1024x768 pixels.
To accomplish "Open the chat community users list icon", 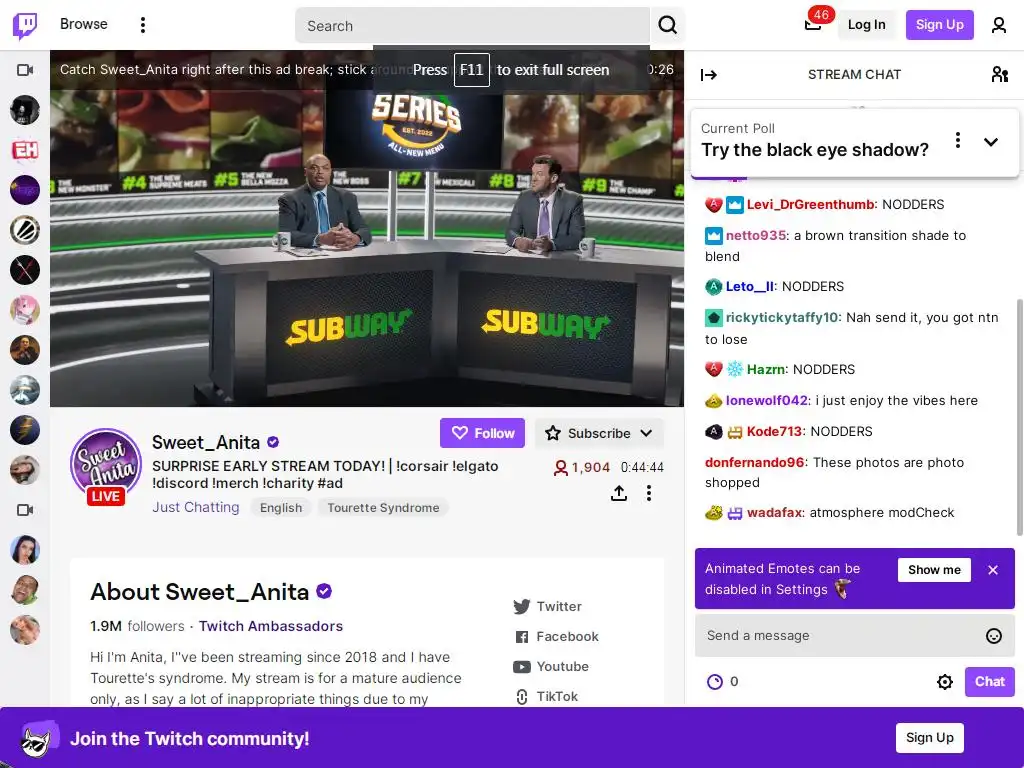I will 999,74.
